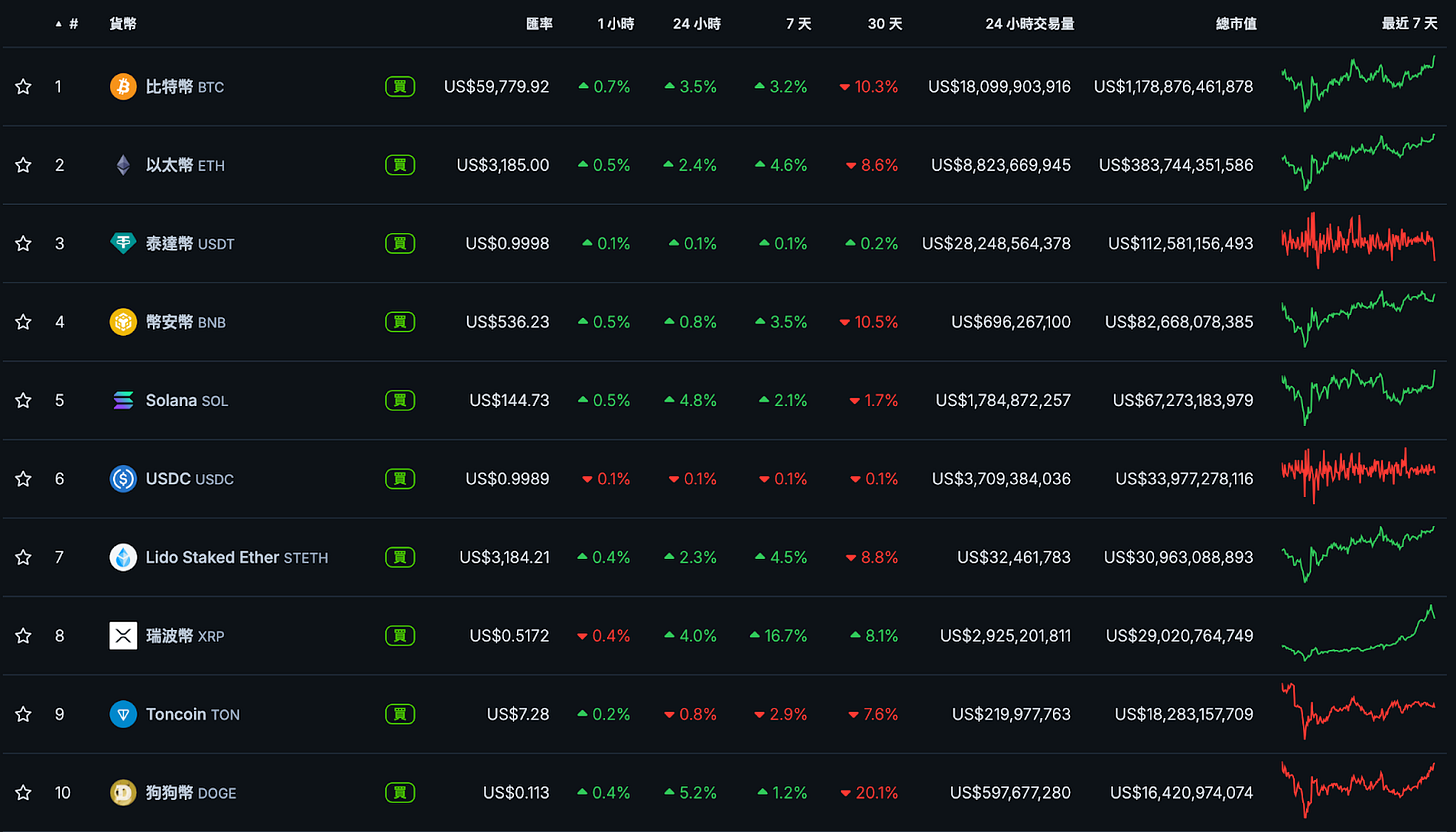Viewport: 1456px width, 832px height.
Task: Star USDC as a favorite
Action: (23, 479)
